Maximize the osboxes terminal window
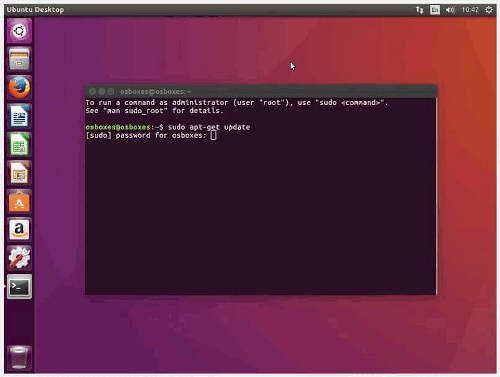500x377 pixels. pyautogui.click(x=111, y=91)
